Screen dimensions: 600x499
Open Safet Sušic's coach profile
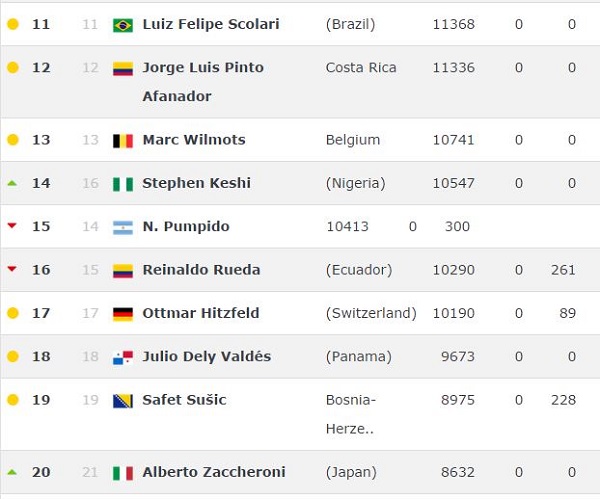(184, 400)
